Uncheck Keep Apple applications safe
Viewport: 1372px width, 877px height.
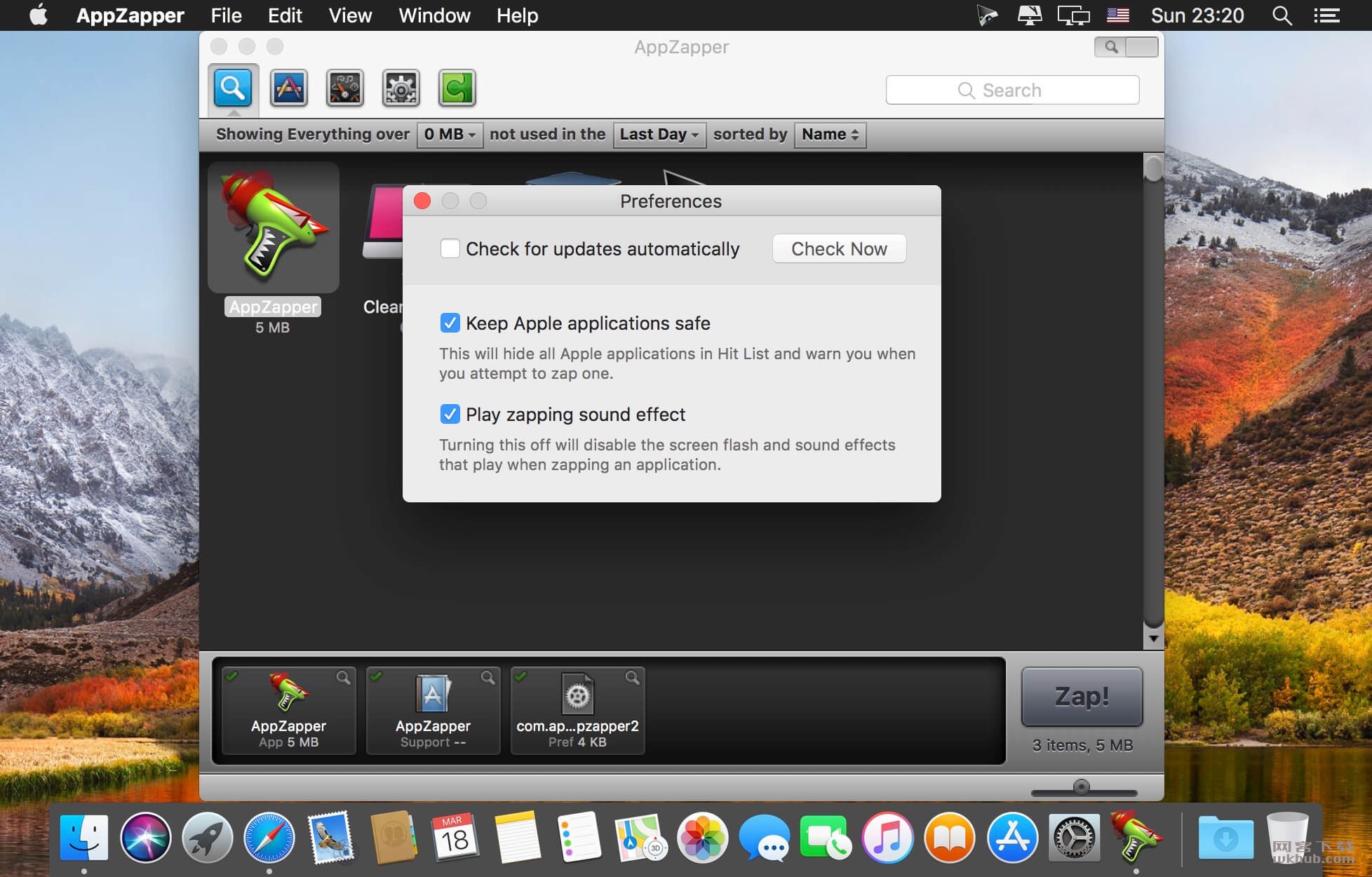[450, 323]
